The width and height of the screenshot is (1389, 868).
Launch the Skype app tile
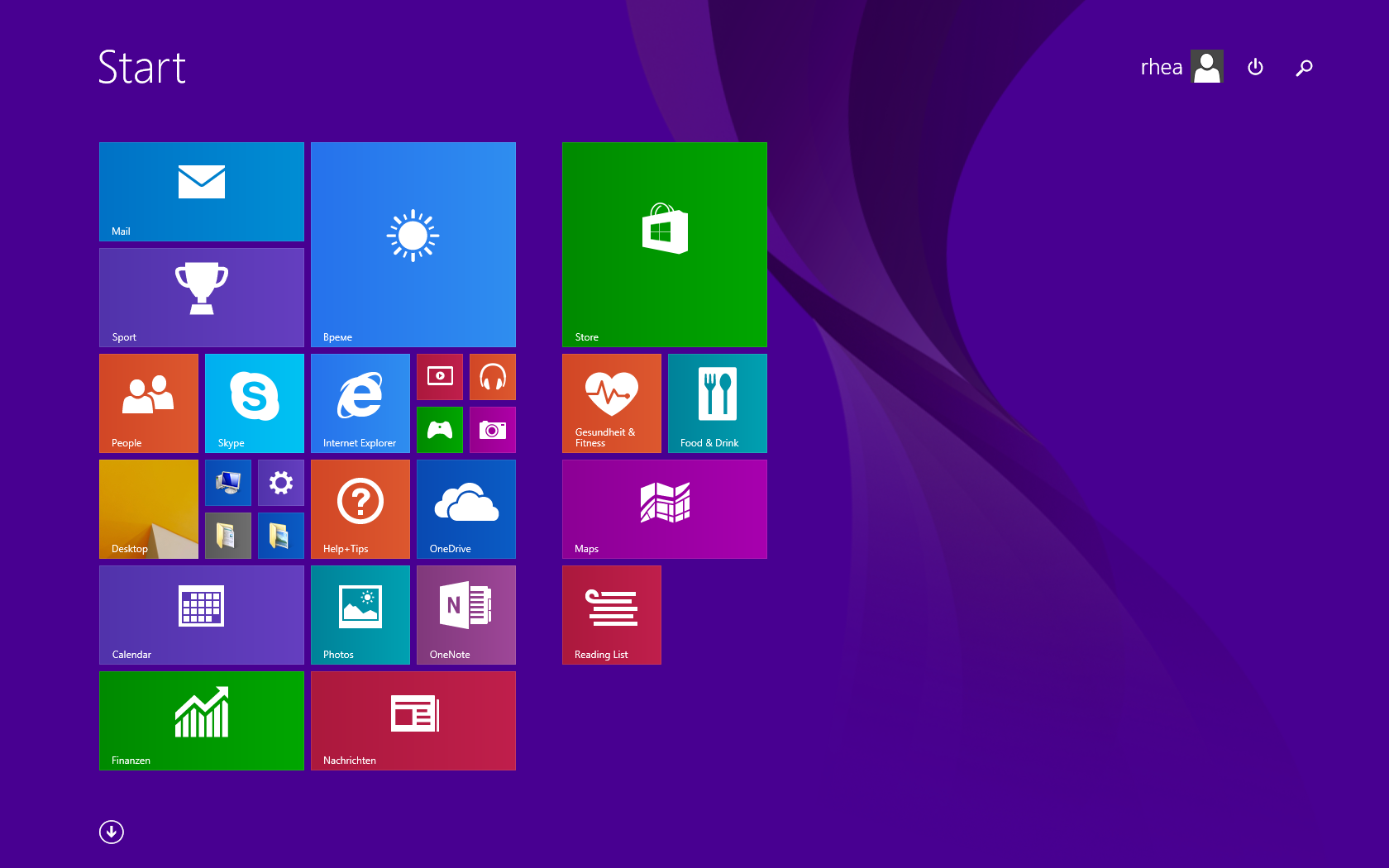click(x=254, y=403)
